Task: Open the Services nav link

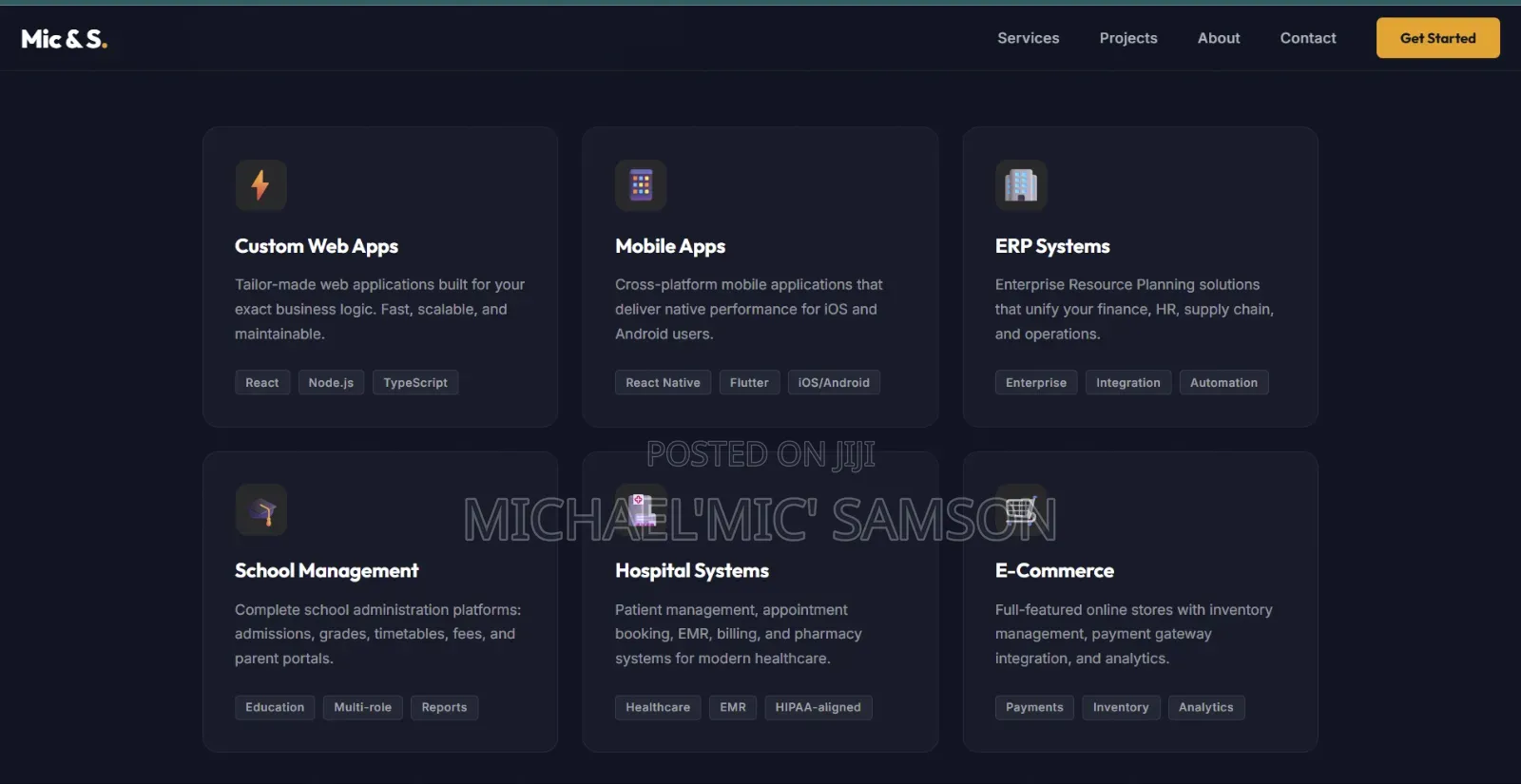Action: [1028, 38]
